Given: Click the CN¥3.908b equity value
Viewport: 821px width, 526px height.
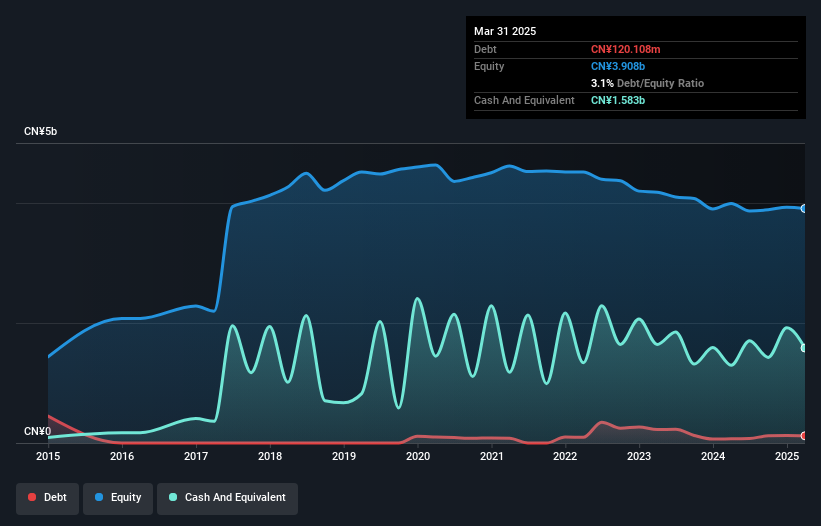Looking at the screenshot, I should pos(618,66).
